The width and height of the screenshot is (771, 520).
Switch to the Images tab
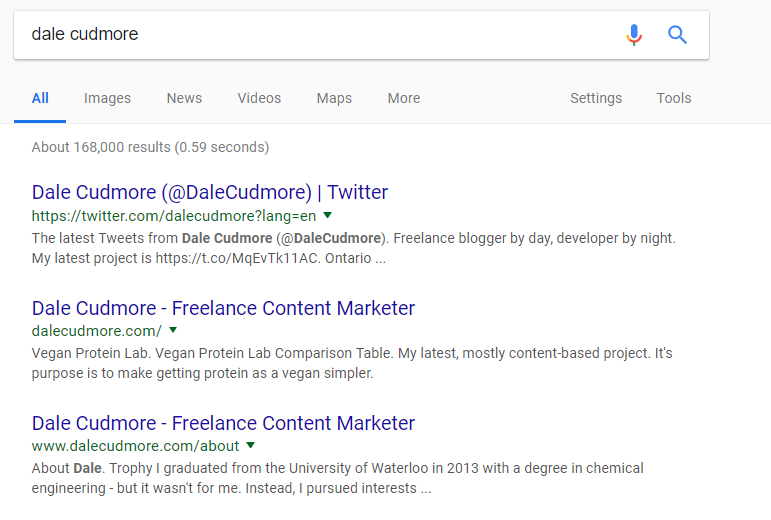click(107, 98)
